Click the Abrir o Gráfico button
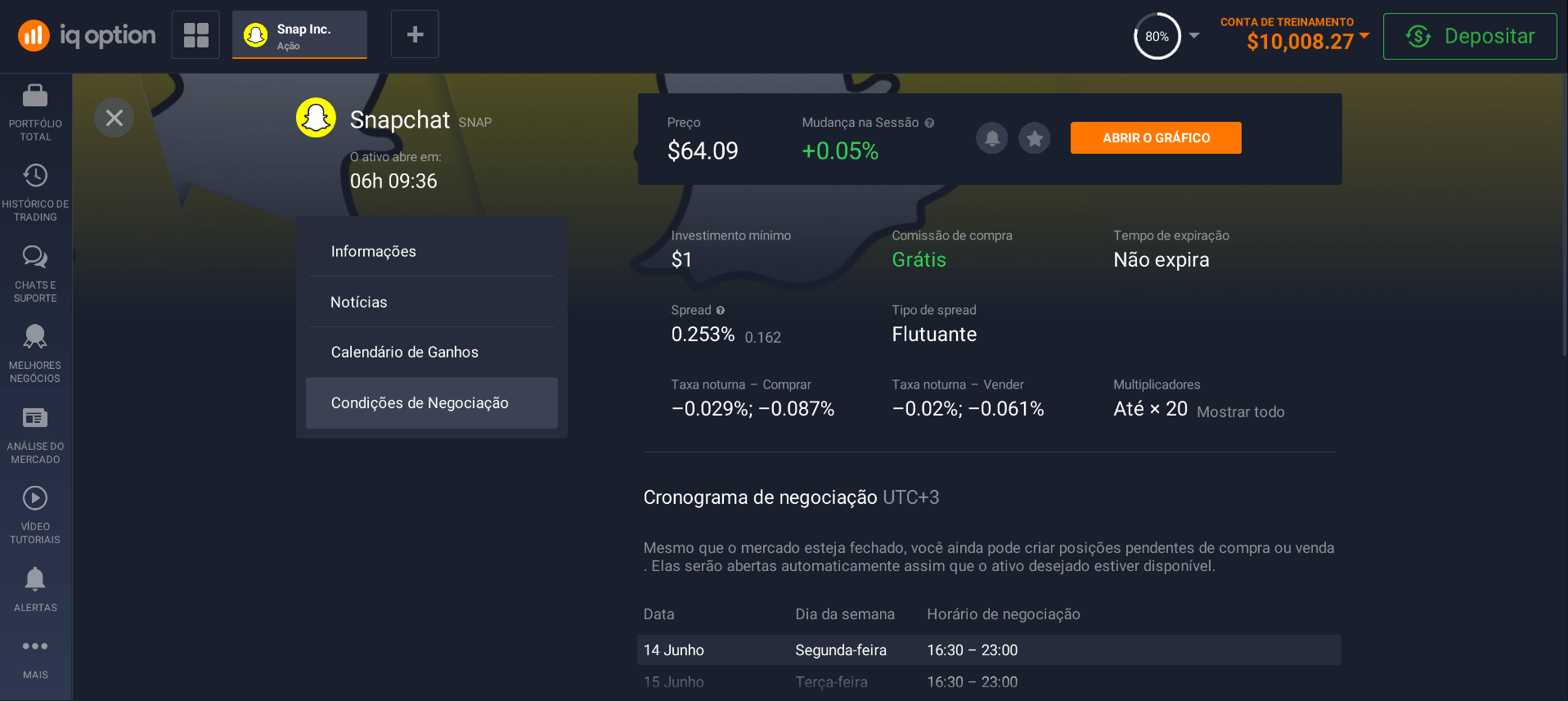This screenshot has width=1568, height=701. (x=1156, y=138)
